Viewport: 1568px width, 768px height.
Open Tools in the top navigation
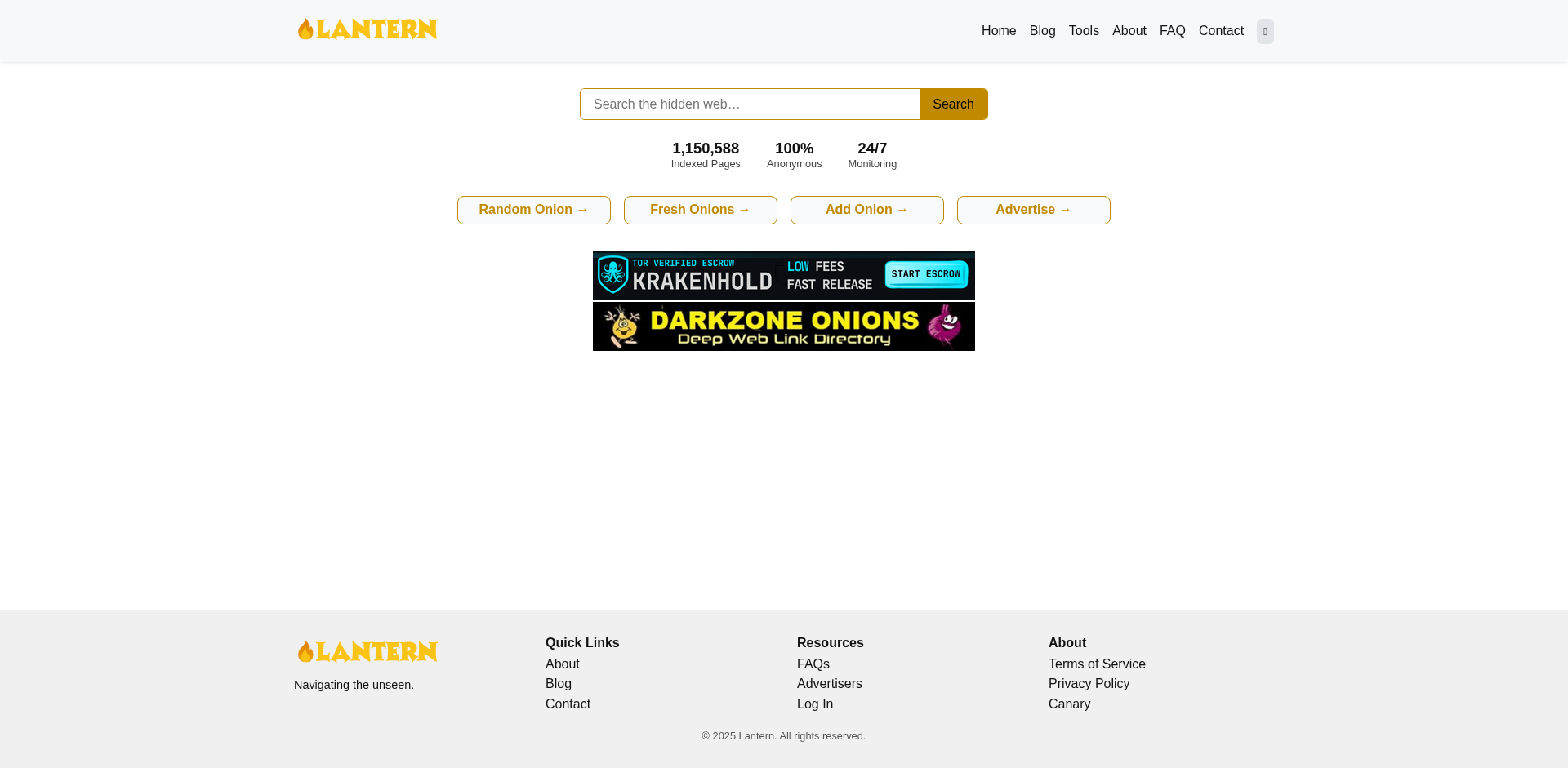tap(1084, 31)
